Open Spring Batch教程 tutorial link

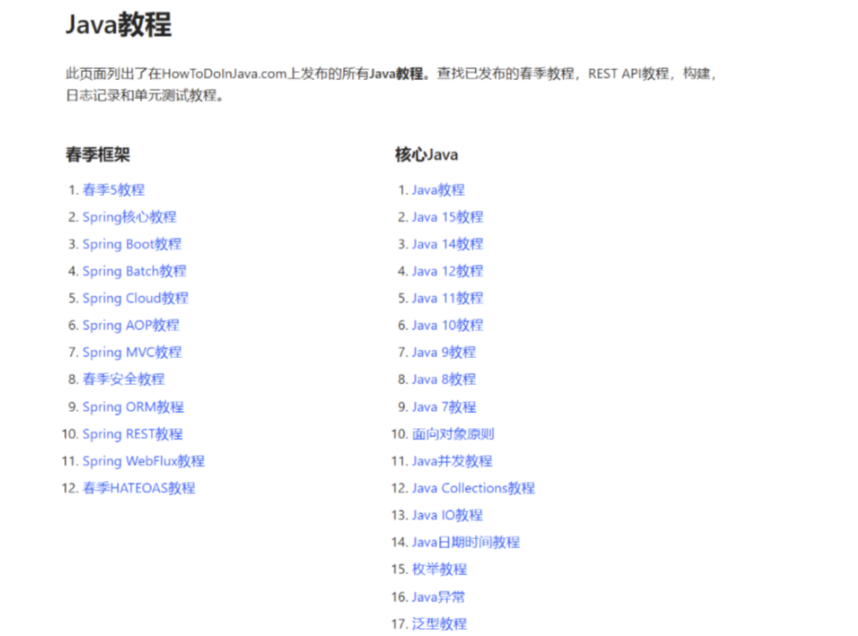(x=134, y=271)
